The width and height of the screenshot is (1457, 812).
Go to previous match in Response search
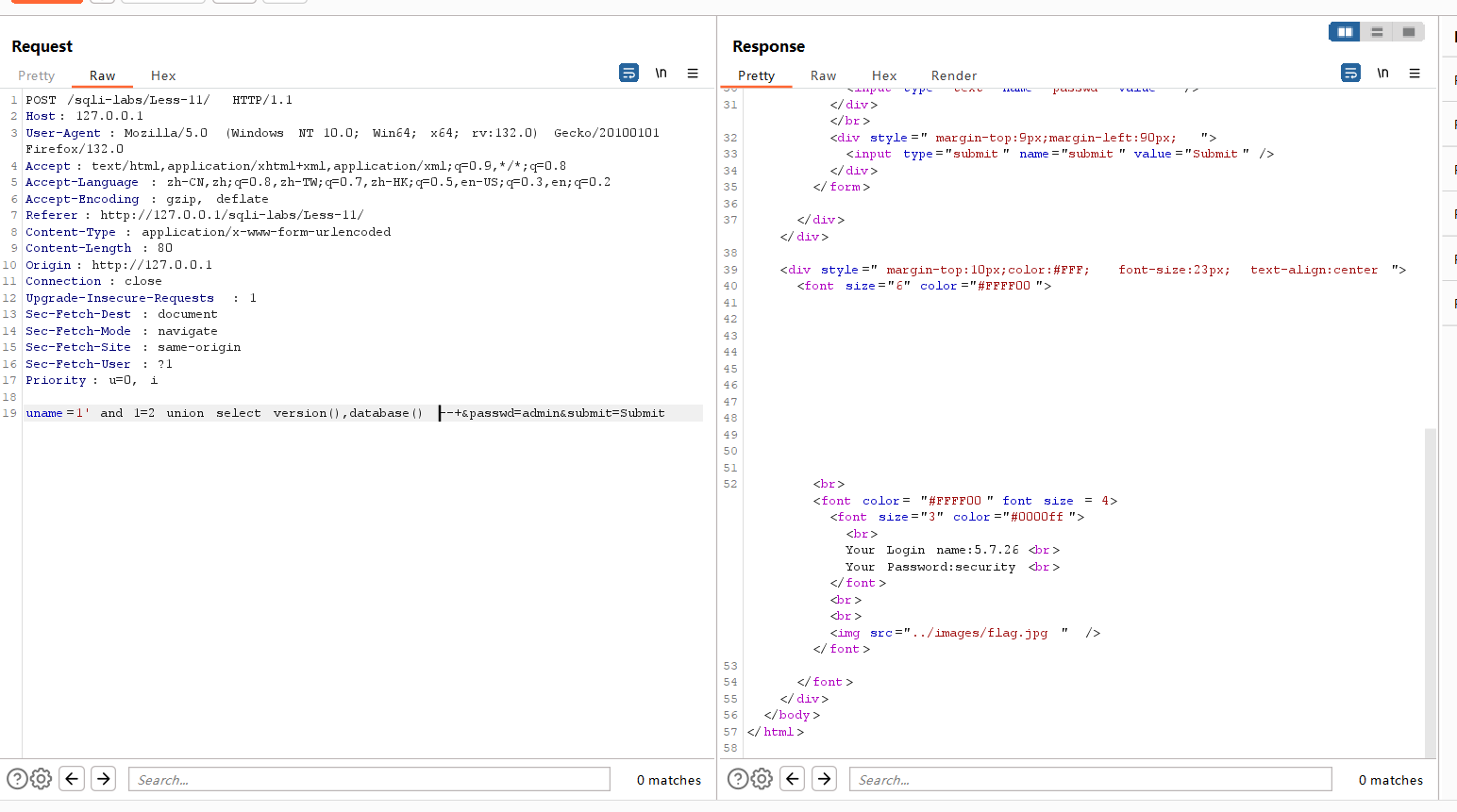point(793,779)
